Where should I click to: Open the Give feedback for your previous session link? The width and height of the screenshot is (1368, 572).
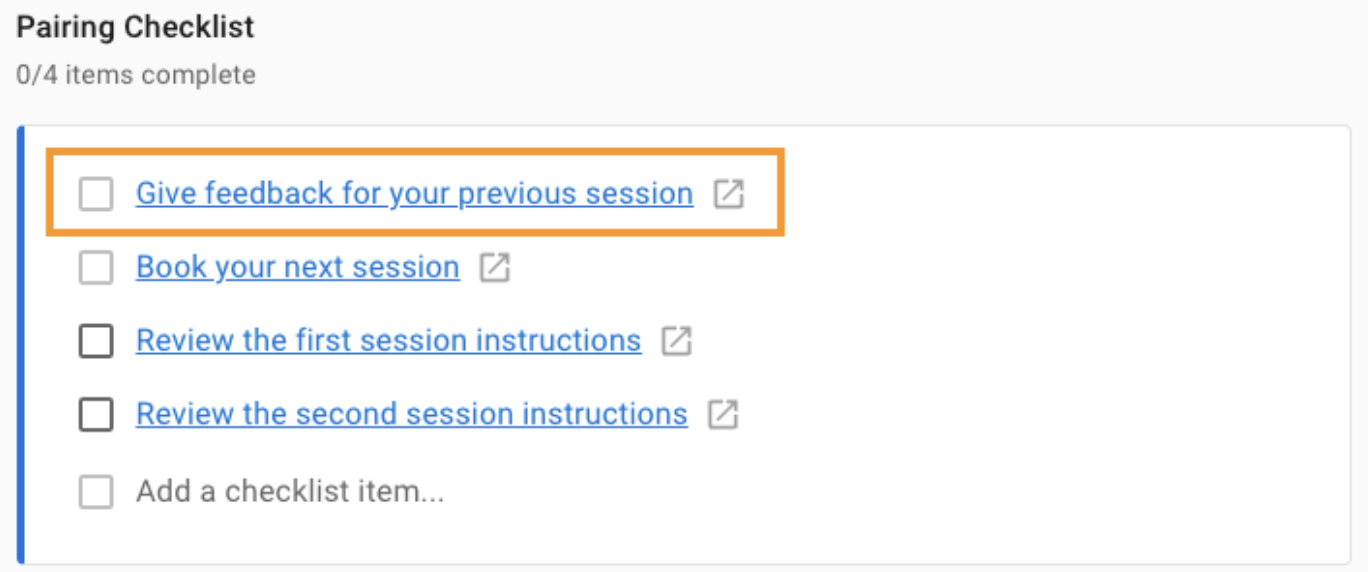point(414,193)
